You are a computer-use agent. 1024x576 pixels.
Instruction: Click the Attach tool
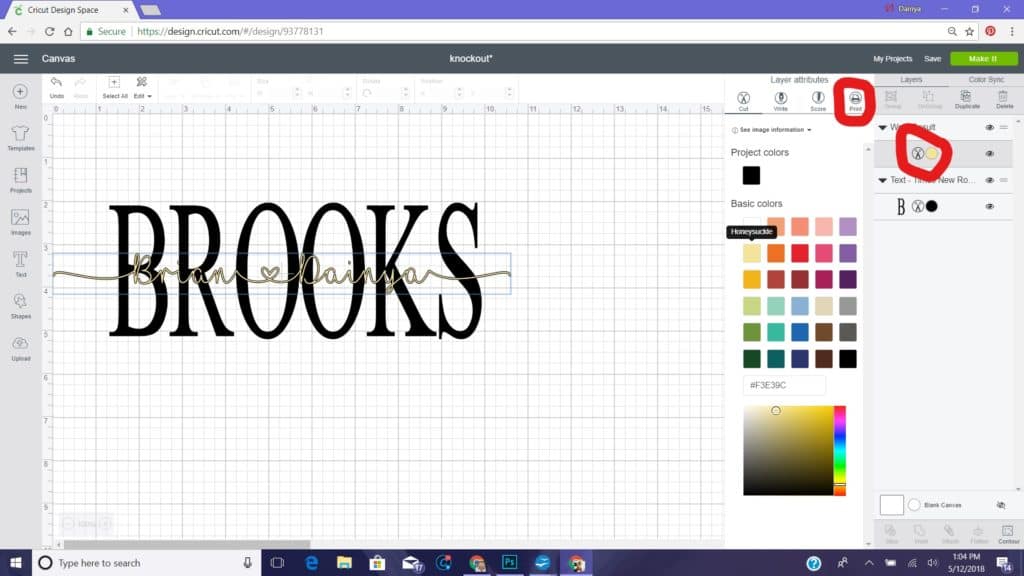(x=950, y=534)
